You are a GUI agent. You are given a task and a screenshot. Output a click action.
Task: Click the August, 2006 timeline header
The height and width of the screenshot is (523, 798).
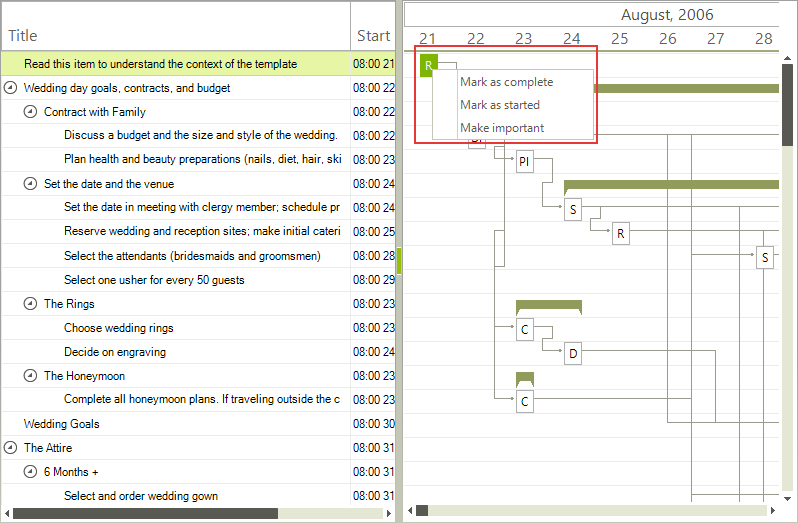[x=667, y=15]
